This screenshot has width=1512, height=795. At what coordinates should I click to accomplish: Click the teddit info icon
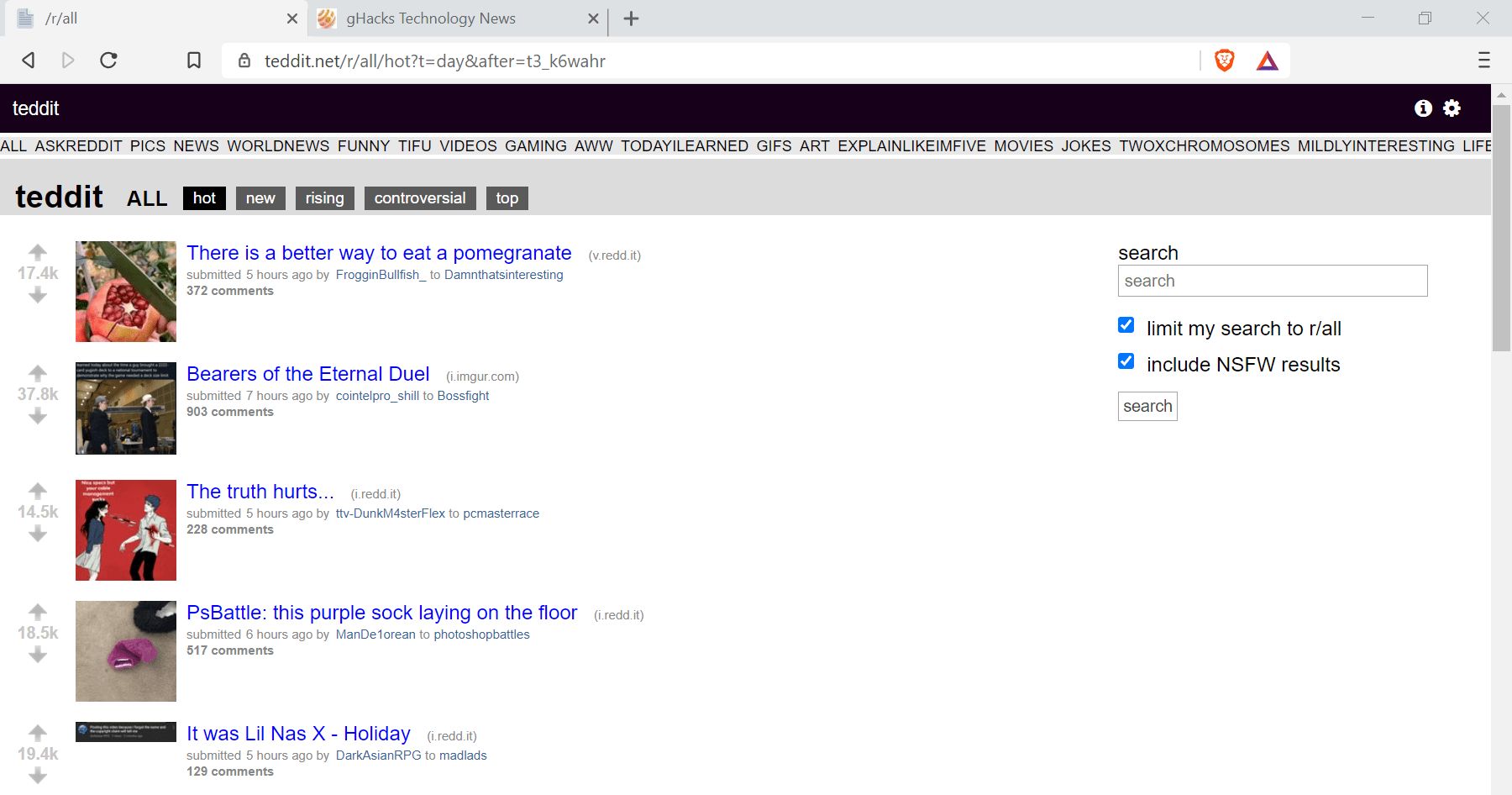point(1423,108)
